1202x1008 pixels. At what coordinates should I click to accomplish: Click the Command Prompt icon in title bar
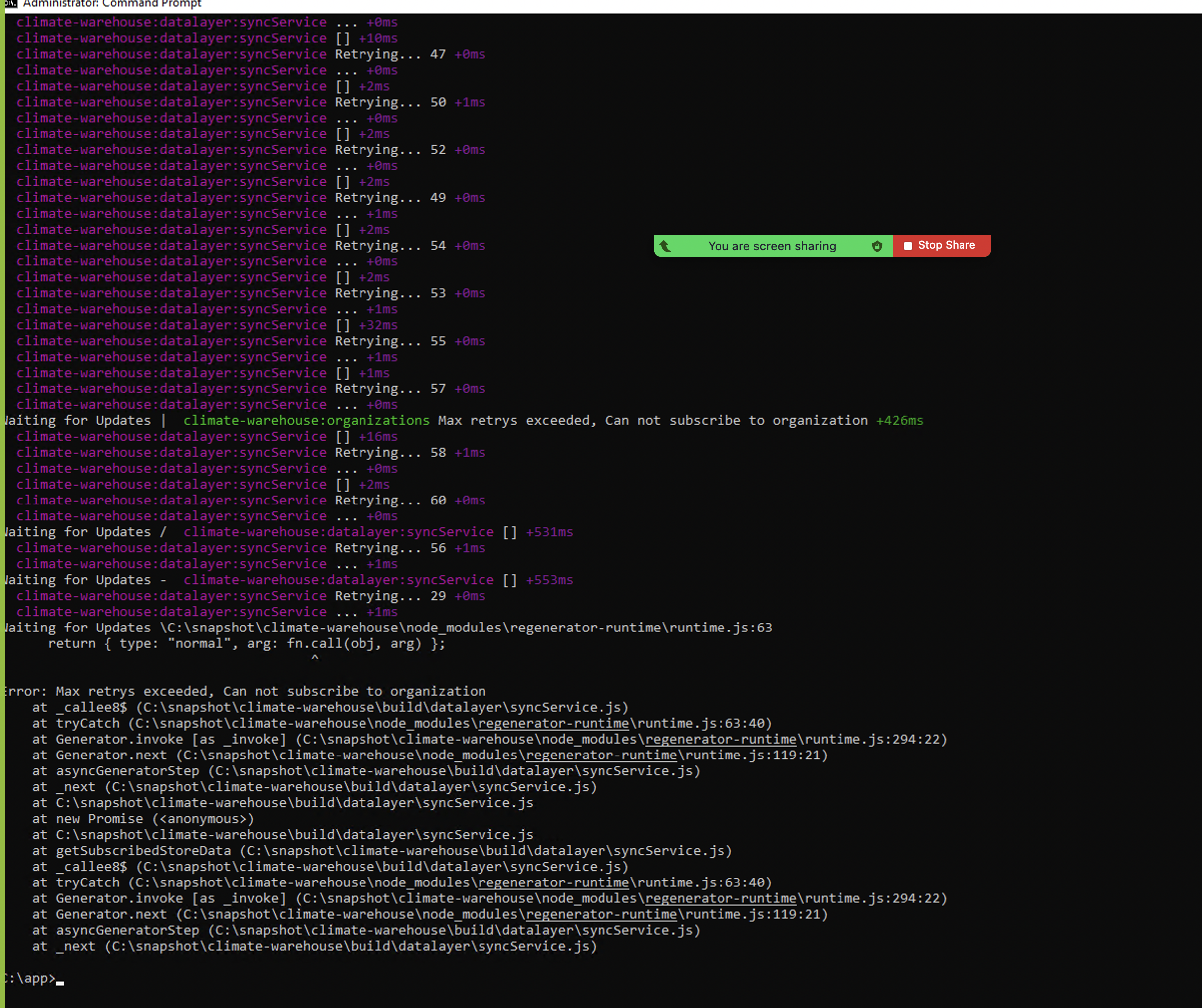[10, 4]
